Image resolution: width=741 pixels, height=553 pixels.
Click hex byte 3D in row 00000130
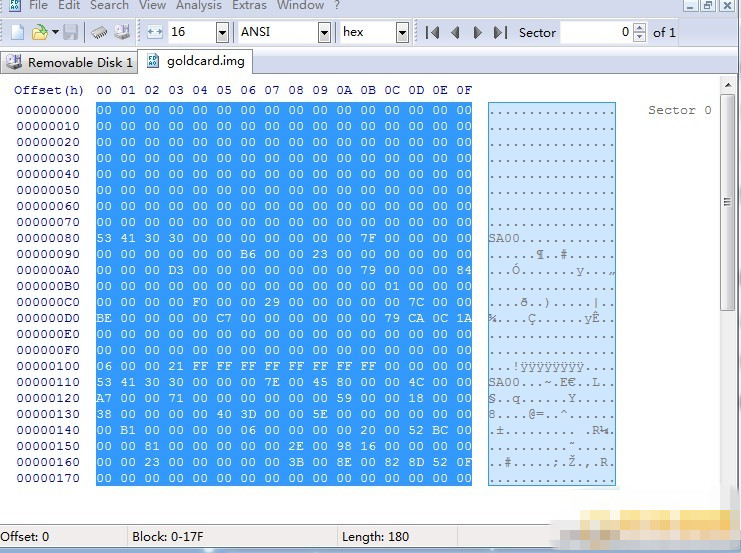click(248, 414)
